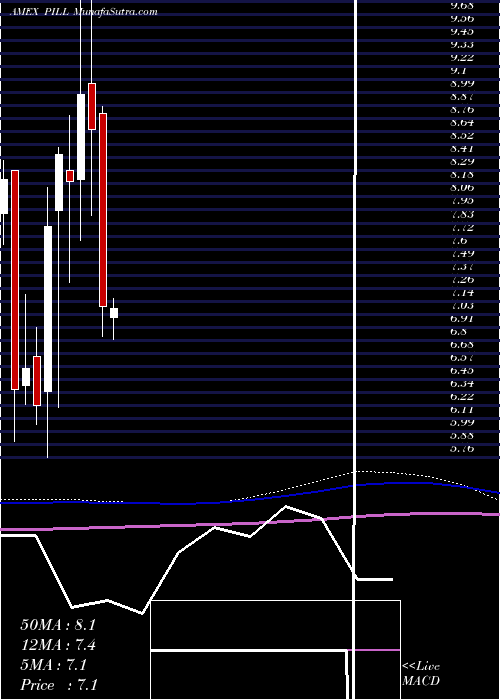Click the AMEX PILL chart title
Image resolution: width=500 pixels, height=700 pixels.
pyautogui.click(x=39, y=12)
